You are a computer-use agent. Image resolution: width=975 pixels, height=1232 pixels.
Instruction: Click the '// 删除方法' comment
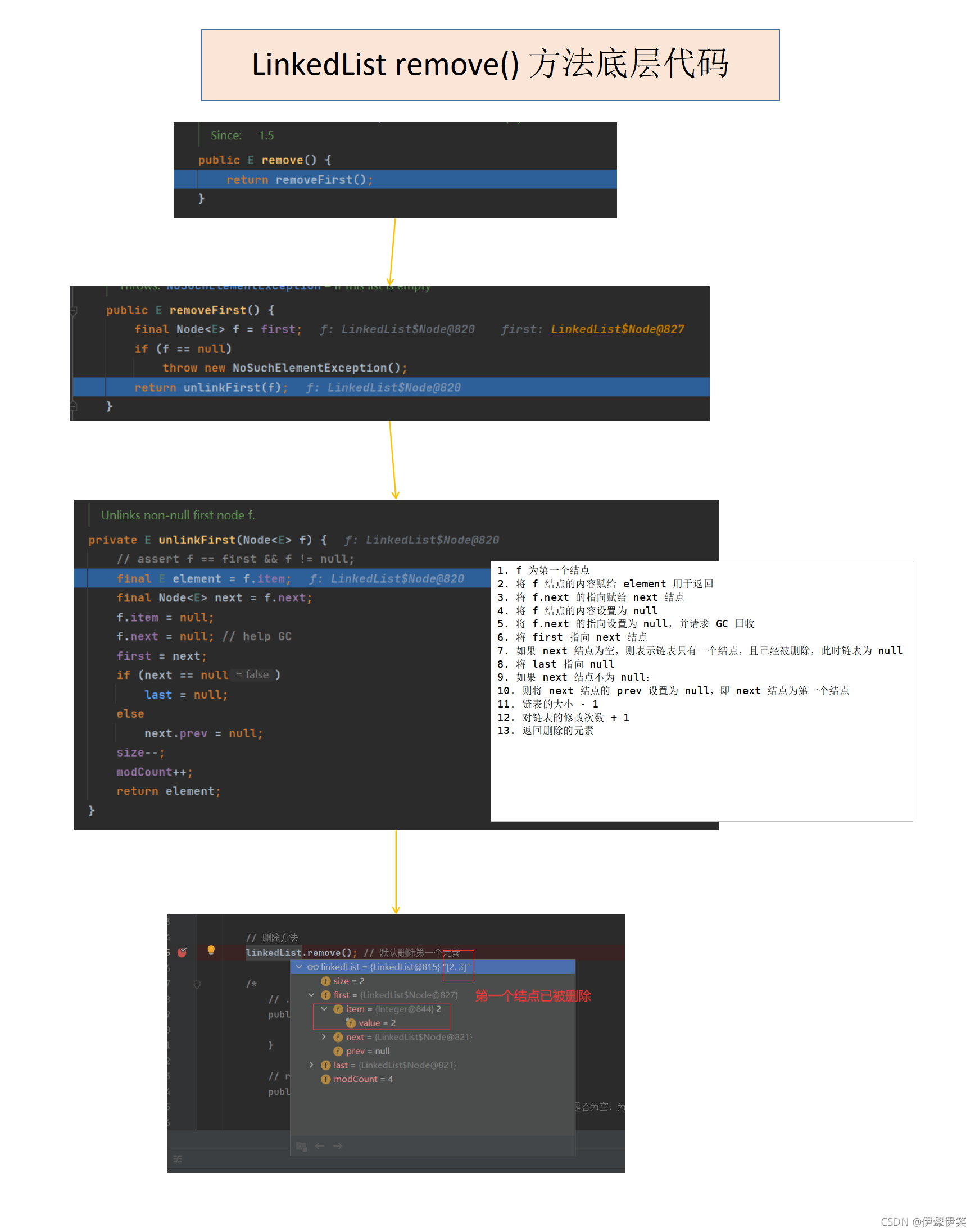[272, 937]
